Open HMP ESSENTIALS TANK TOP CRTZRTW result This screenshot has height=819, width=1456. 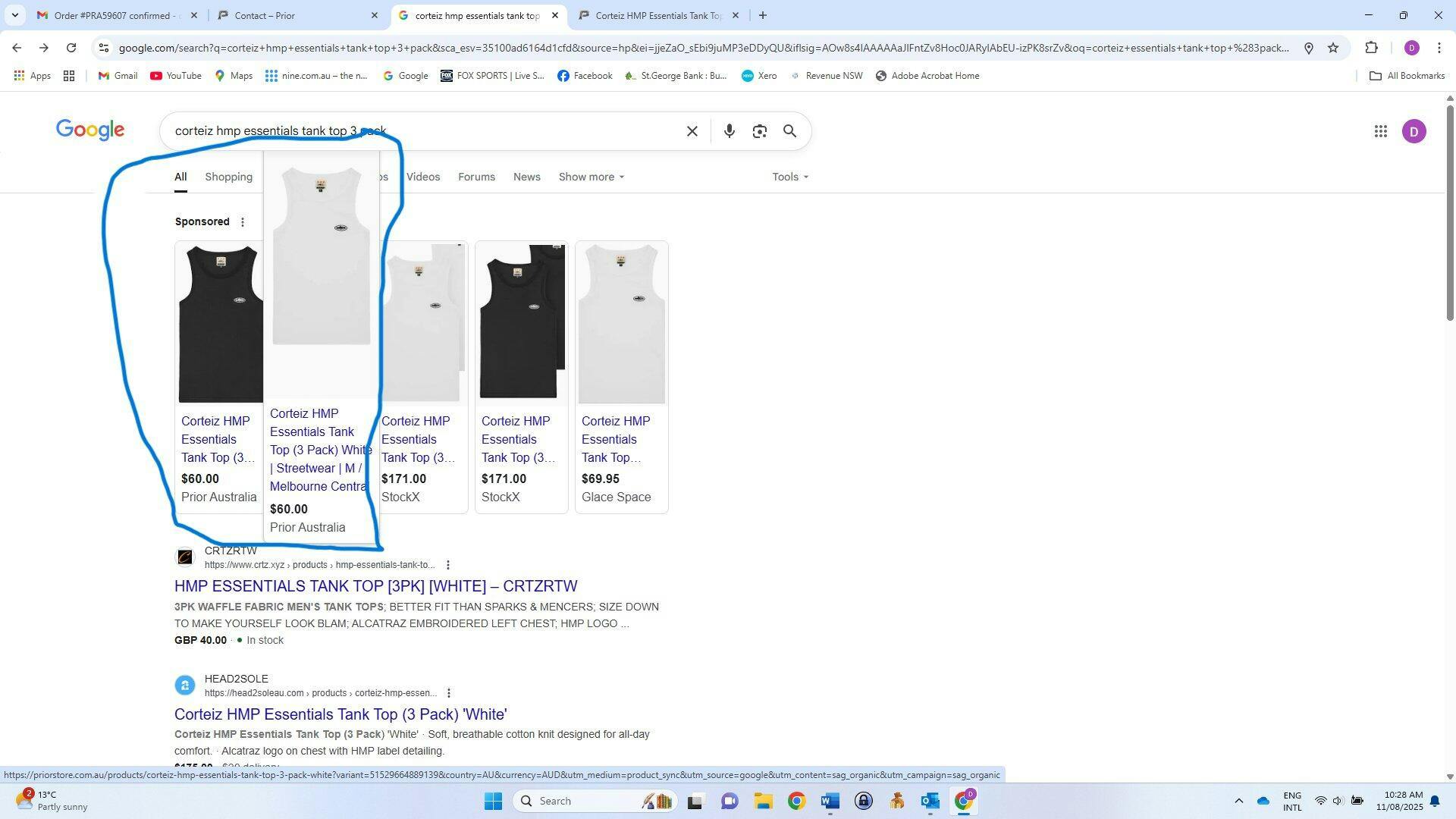coord(375,586)
